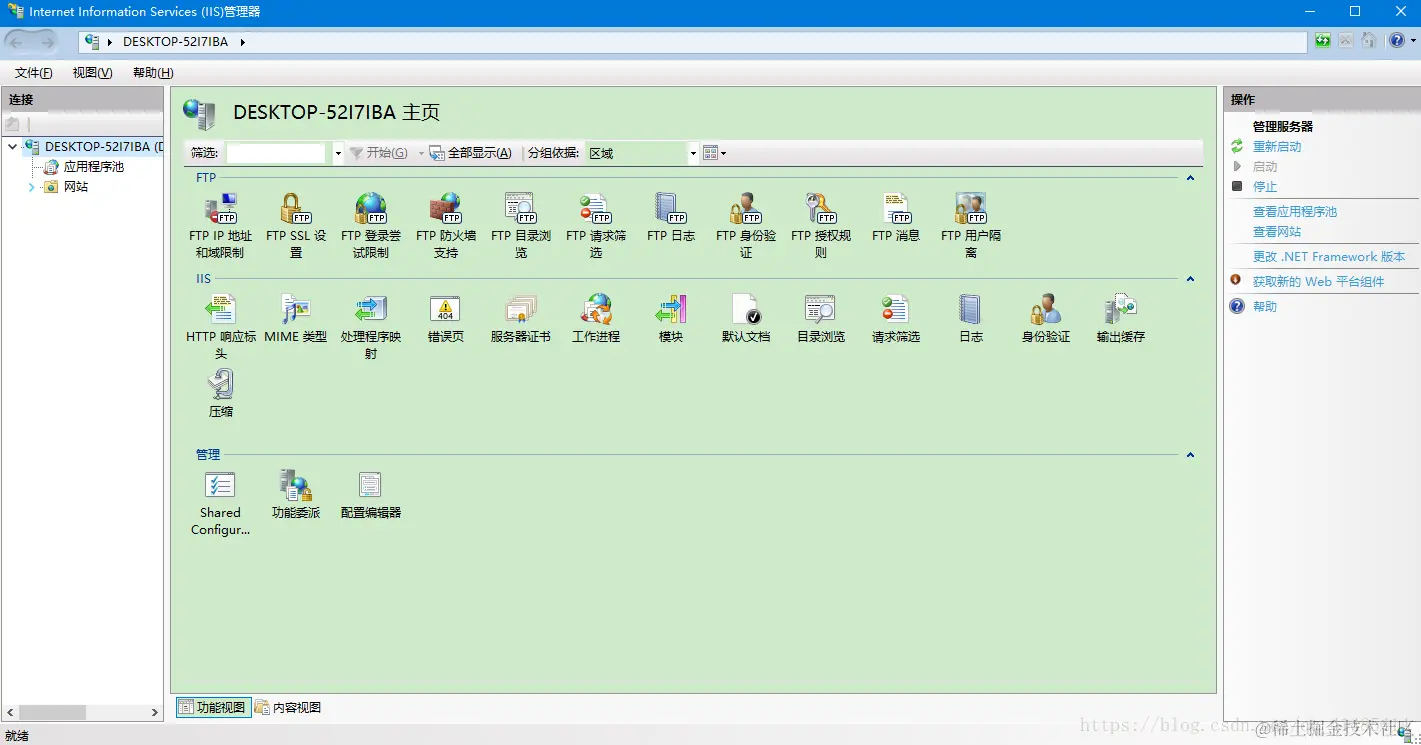Click 帮助 link in actions pane

(x=1265, y=307)
